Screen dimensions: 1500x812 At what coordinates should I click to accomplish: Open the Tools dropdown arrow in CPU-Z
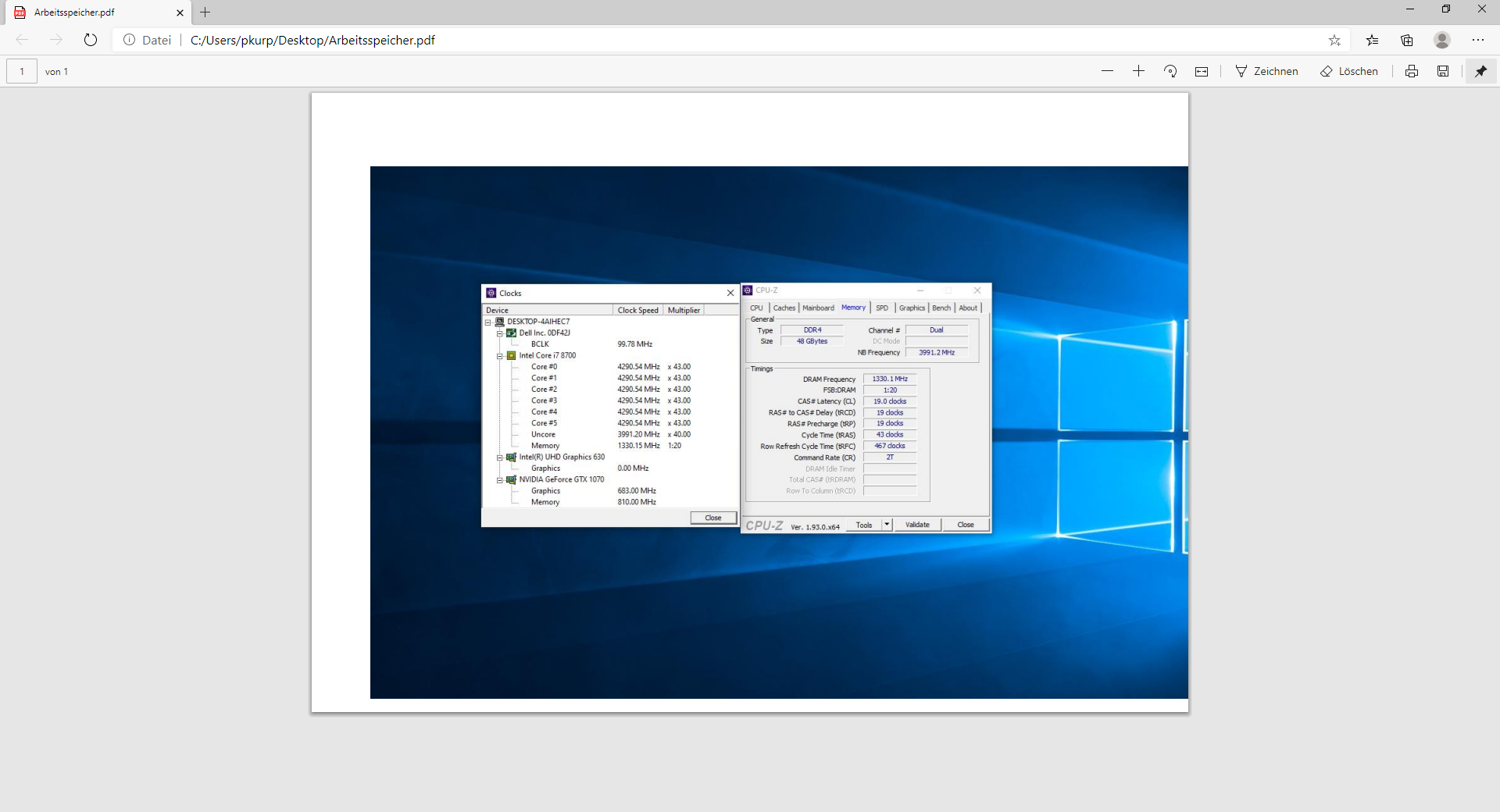point(887,525)
